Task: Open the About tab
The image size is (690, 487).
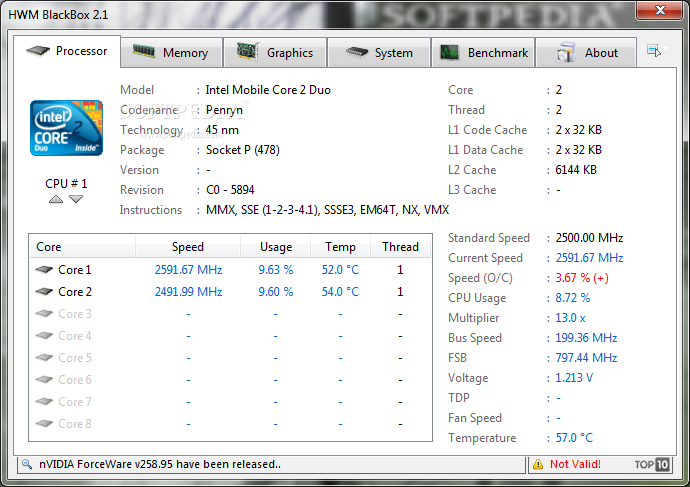Action: [586, 53]
